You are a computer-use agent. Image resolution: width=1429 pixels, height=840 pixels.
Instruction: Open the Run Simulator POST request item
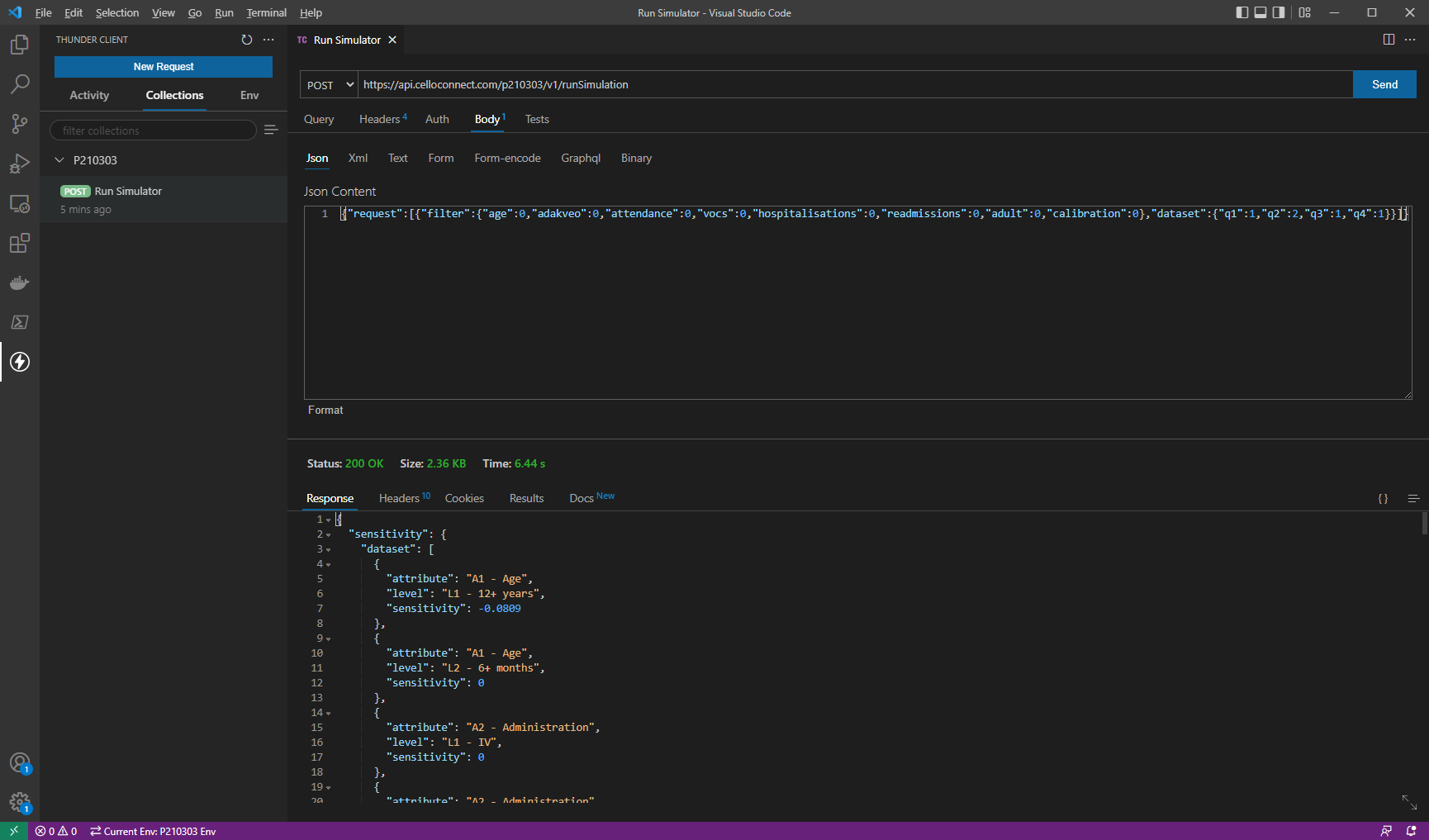(164, 199)
